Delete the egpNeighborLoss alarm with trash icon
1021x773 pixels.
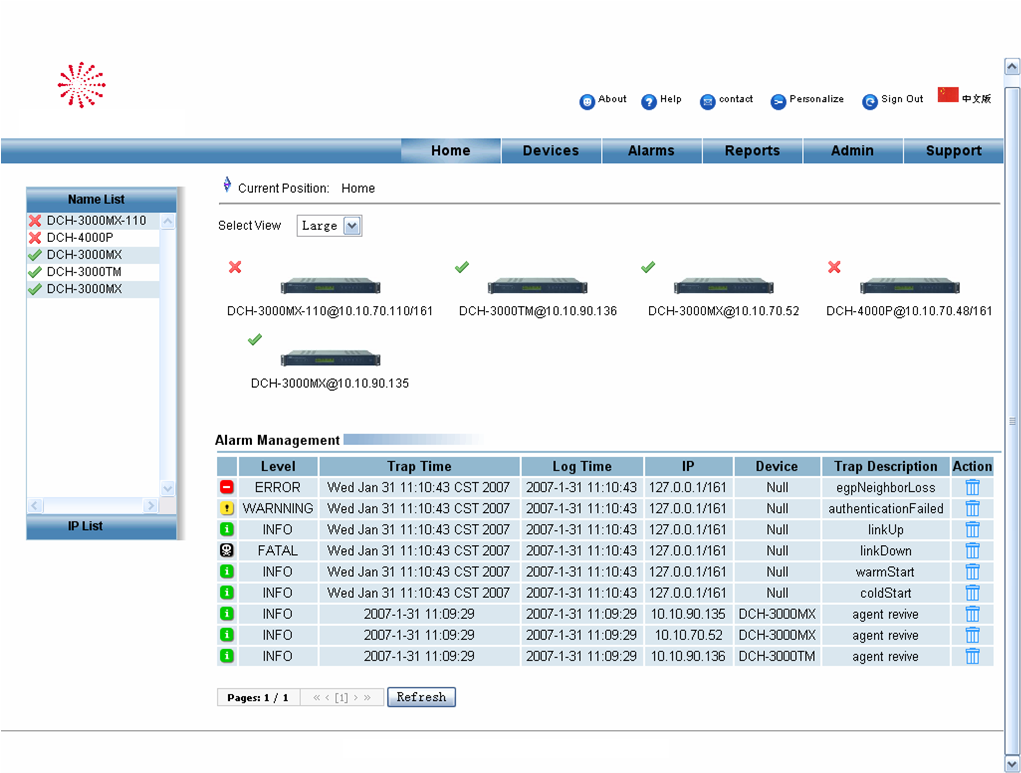972,487
